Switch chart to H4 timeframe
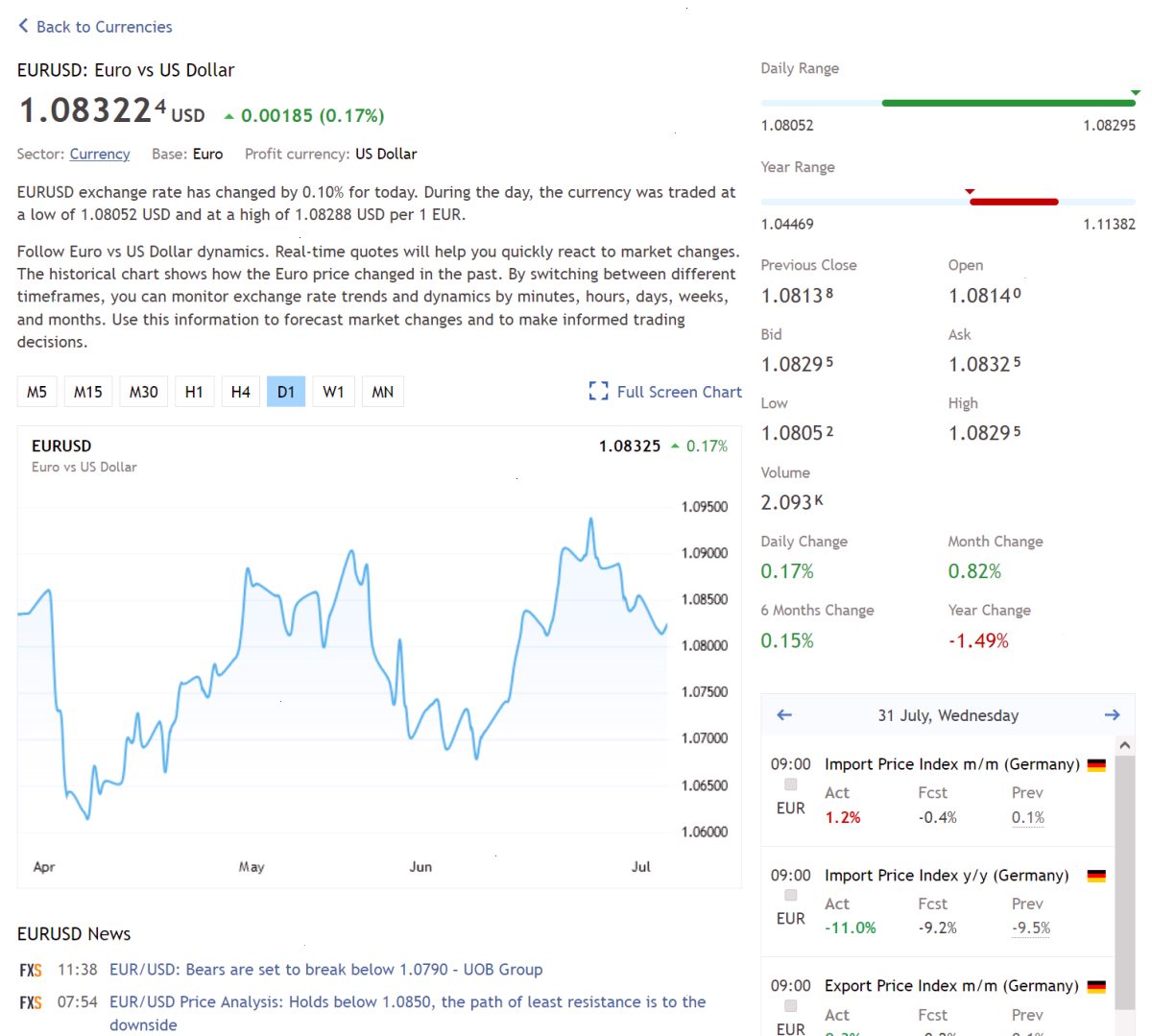The width and height of the screenshot is (1152, 1036). [x=240, y=392]
